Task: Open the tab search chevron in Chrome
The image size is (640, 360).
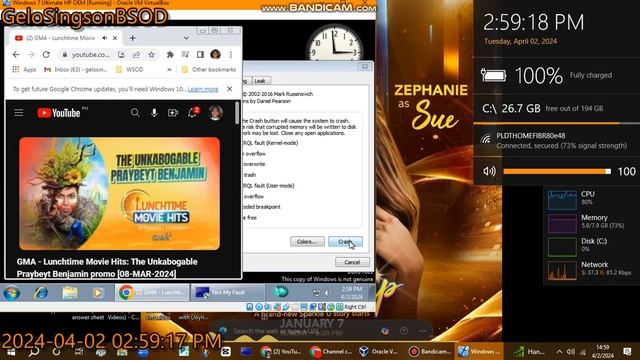Action: click(x=186, y=38)
